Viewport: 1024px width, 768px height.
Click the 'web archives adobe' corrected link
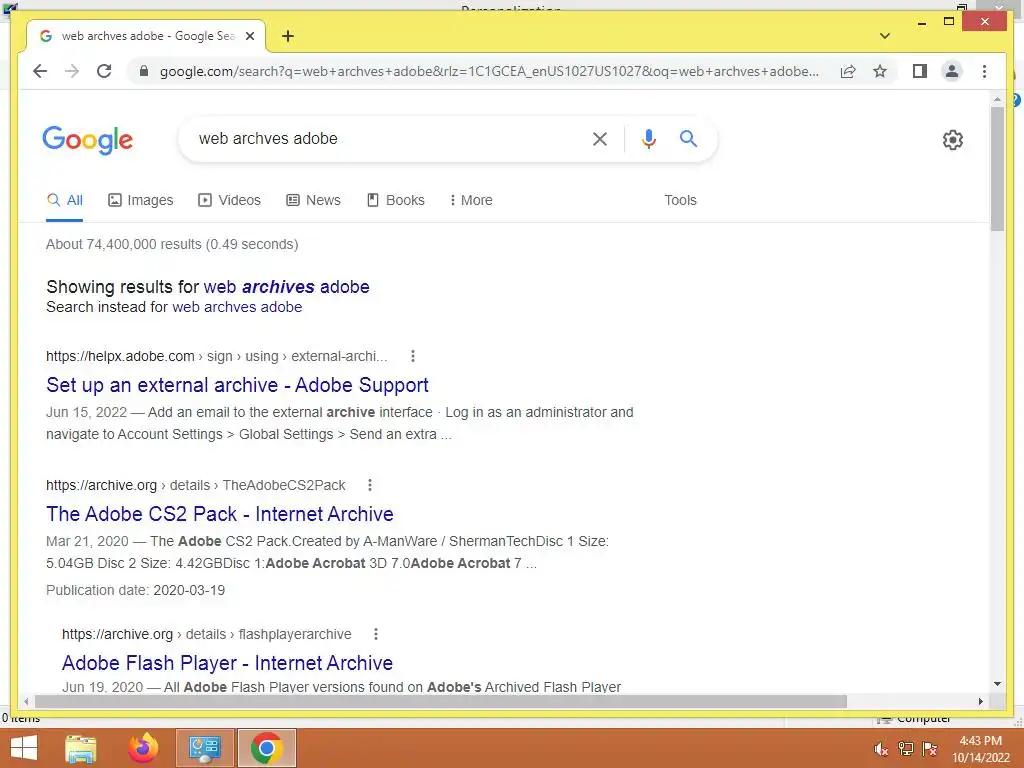click(x=287, y=287)
